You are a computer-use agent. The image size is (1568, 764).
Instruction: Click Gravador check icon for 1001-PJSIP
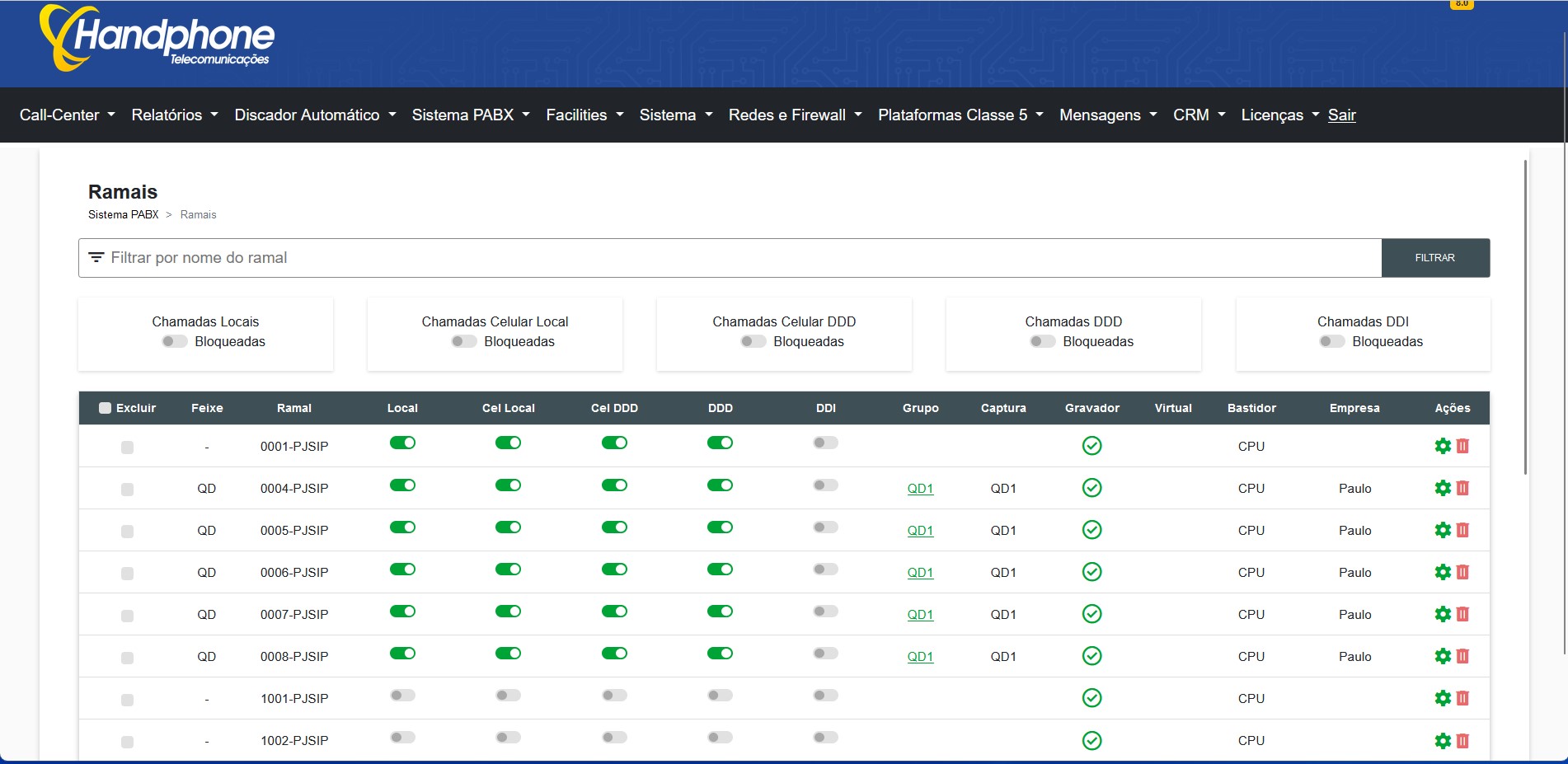click(1091, 698)
